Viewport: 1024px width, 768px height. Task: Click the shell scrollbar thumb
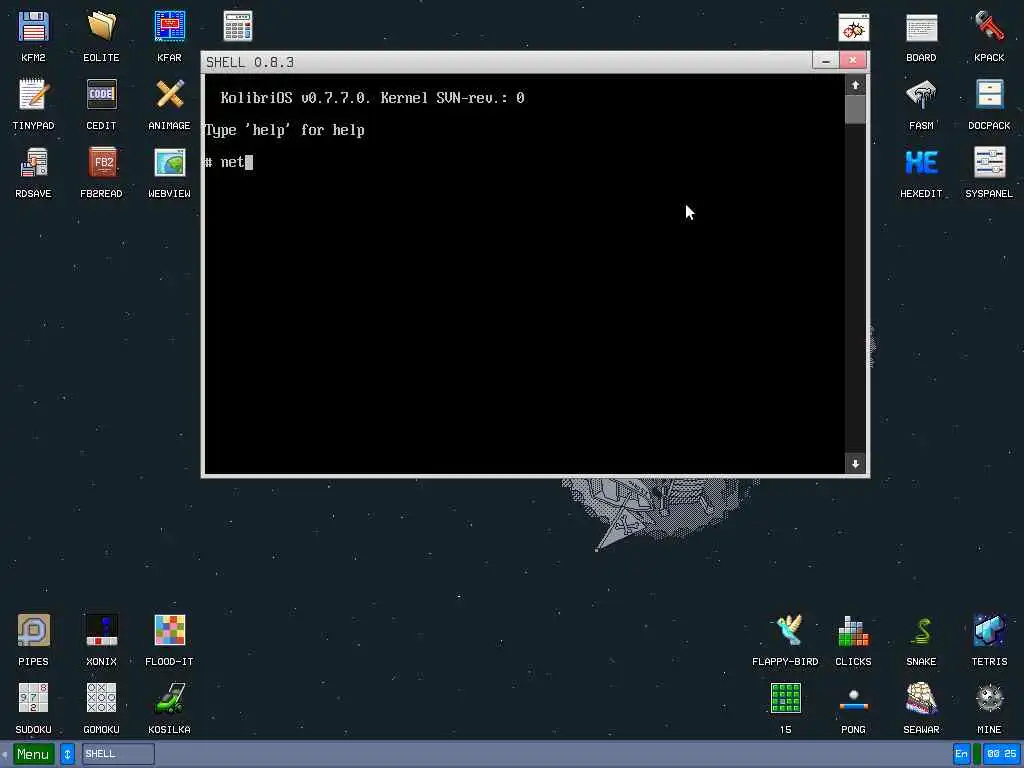point(856,110)
